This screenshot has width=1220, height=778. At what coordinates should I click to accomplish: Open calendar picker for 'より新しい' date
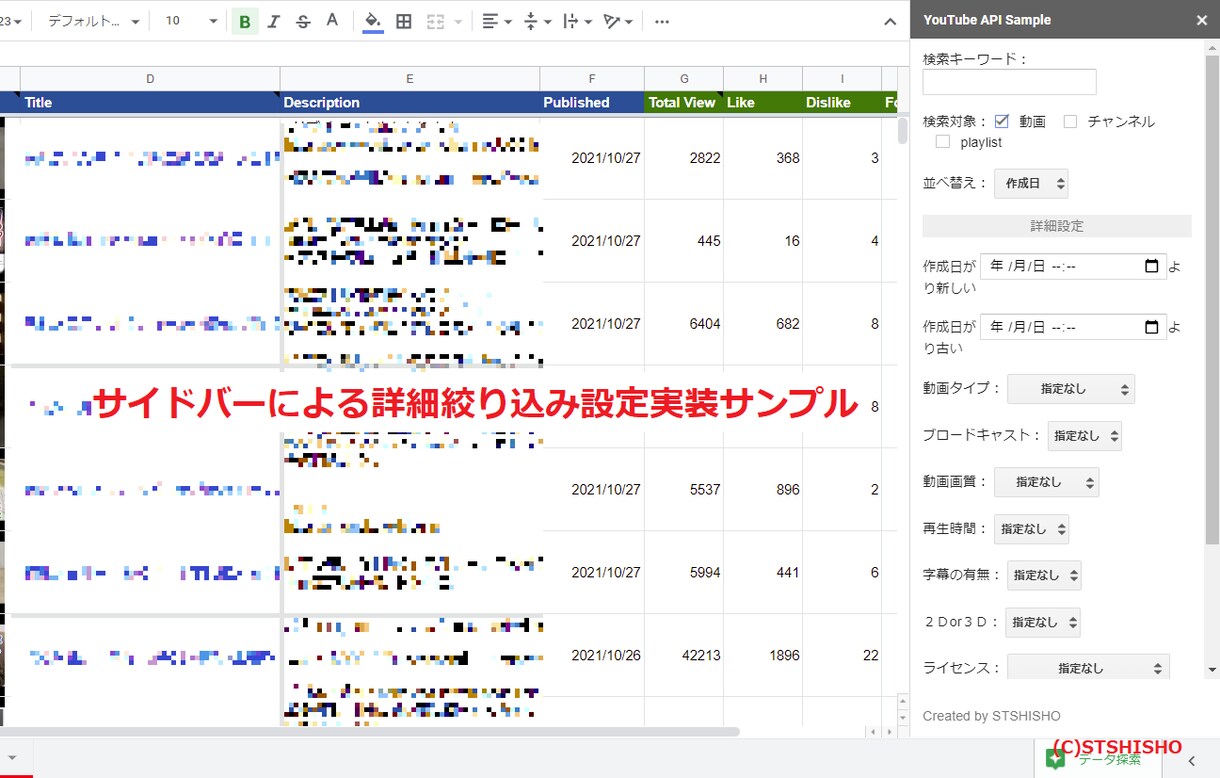pos(1152,266)
